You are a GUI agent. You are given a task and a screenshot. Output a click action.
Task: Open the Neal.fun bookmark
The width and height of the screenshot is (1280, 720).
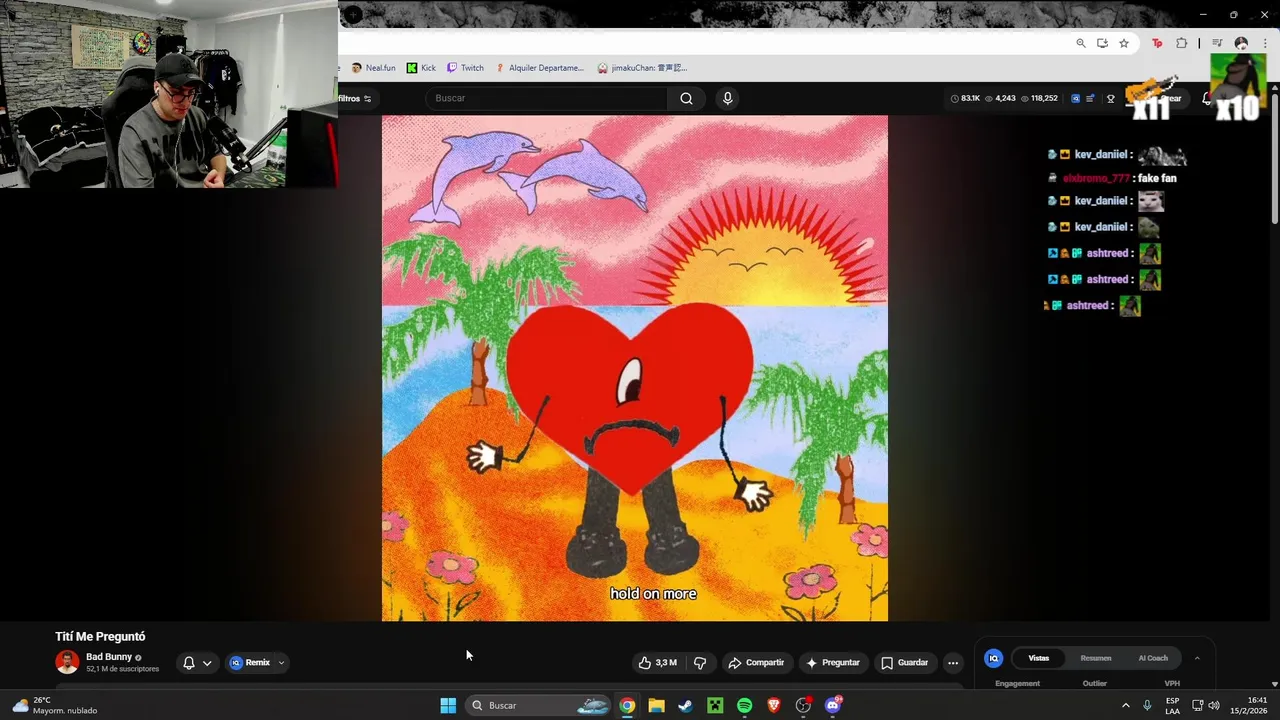373,68
